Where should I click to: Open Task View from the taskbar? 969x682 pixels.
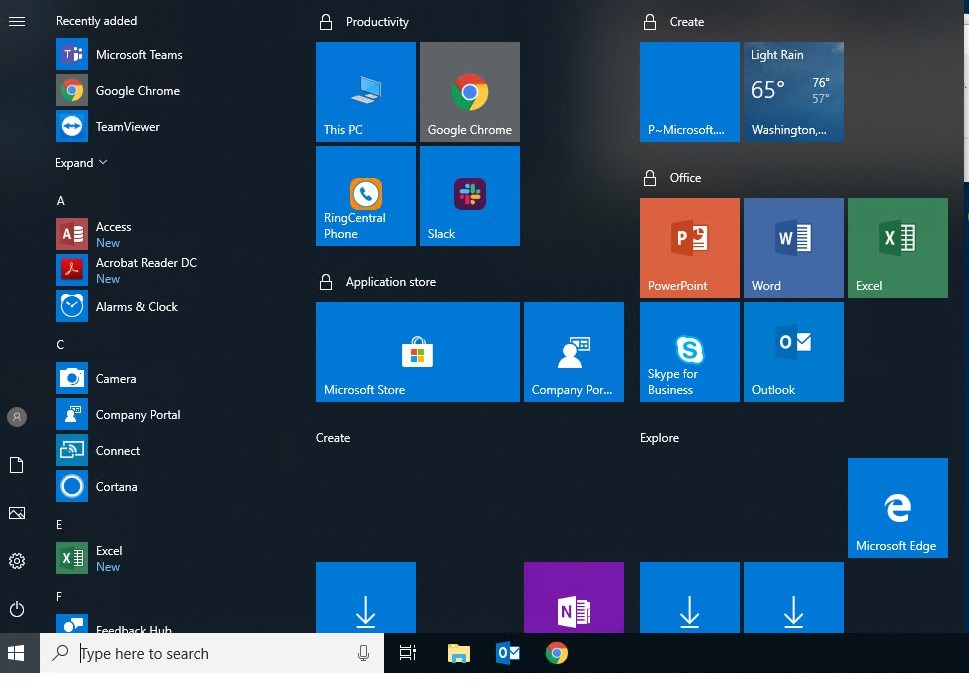click(408, 653)
